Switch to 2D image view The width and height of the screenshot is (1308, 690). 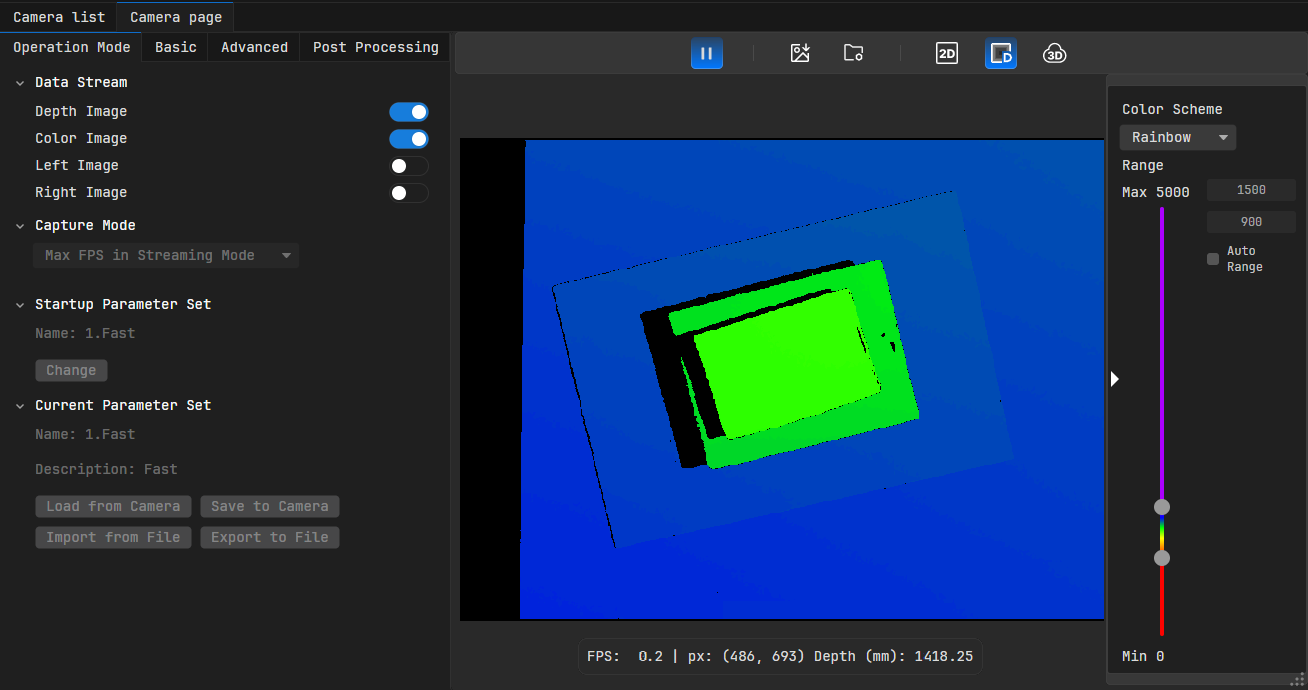click(x=946, y=54)
